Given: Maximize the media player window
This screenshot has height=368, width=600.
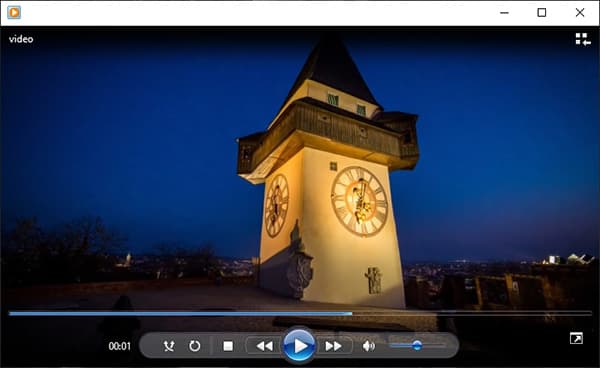Looking at the screenshot, I should (541, 13).
